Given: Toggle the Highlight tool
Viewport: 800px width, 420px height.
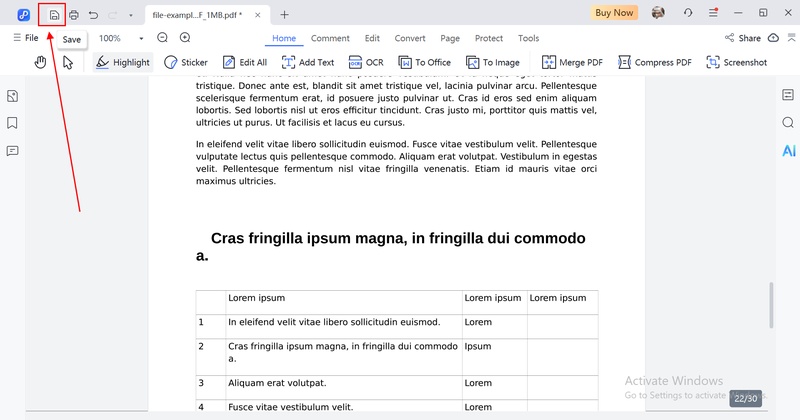Looking at the screenshot, I should [x=122, y=62].
